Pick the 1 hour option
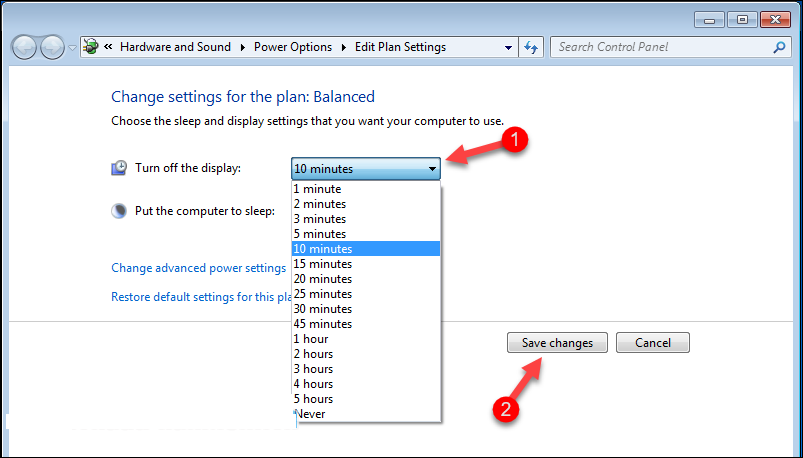Viewport: 803px width, 458px height. tap(311, 339)
